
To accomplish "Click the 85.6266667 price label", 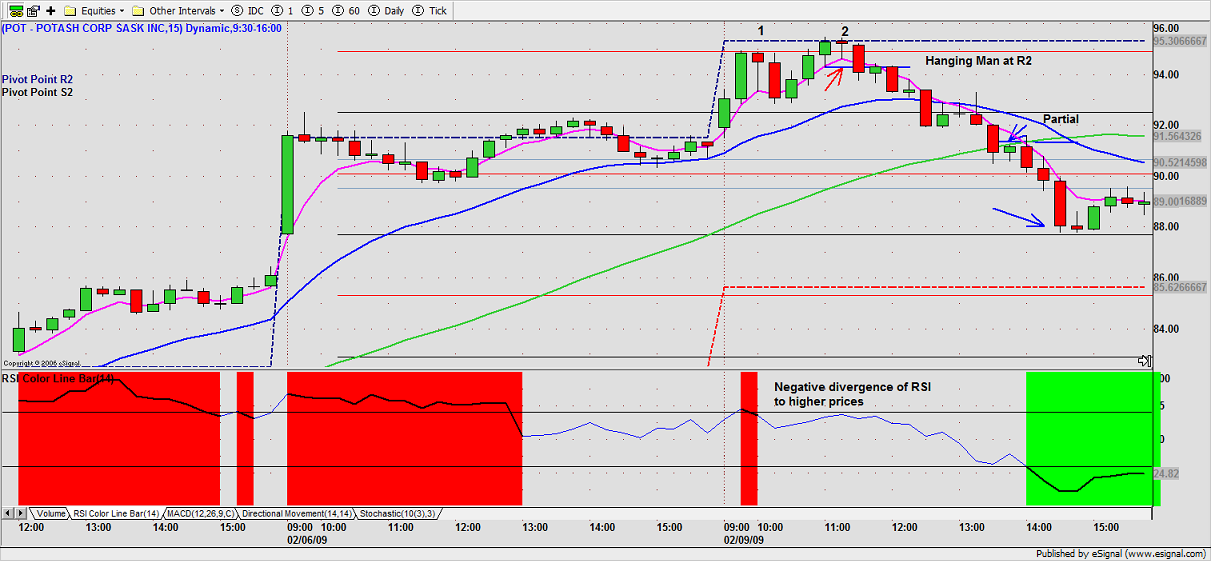I will 1180,287.
